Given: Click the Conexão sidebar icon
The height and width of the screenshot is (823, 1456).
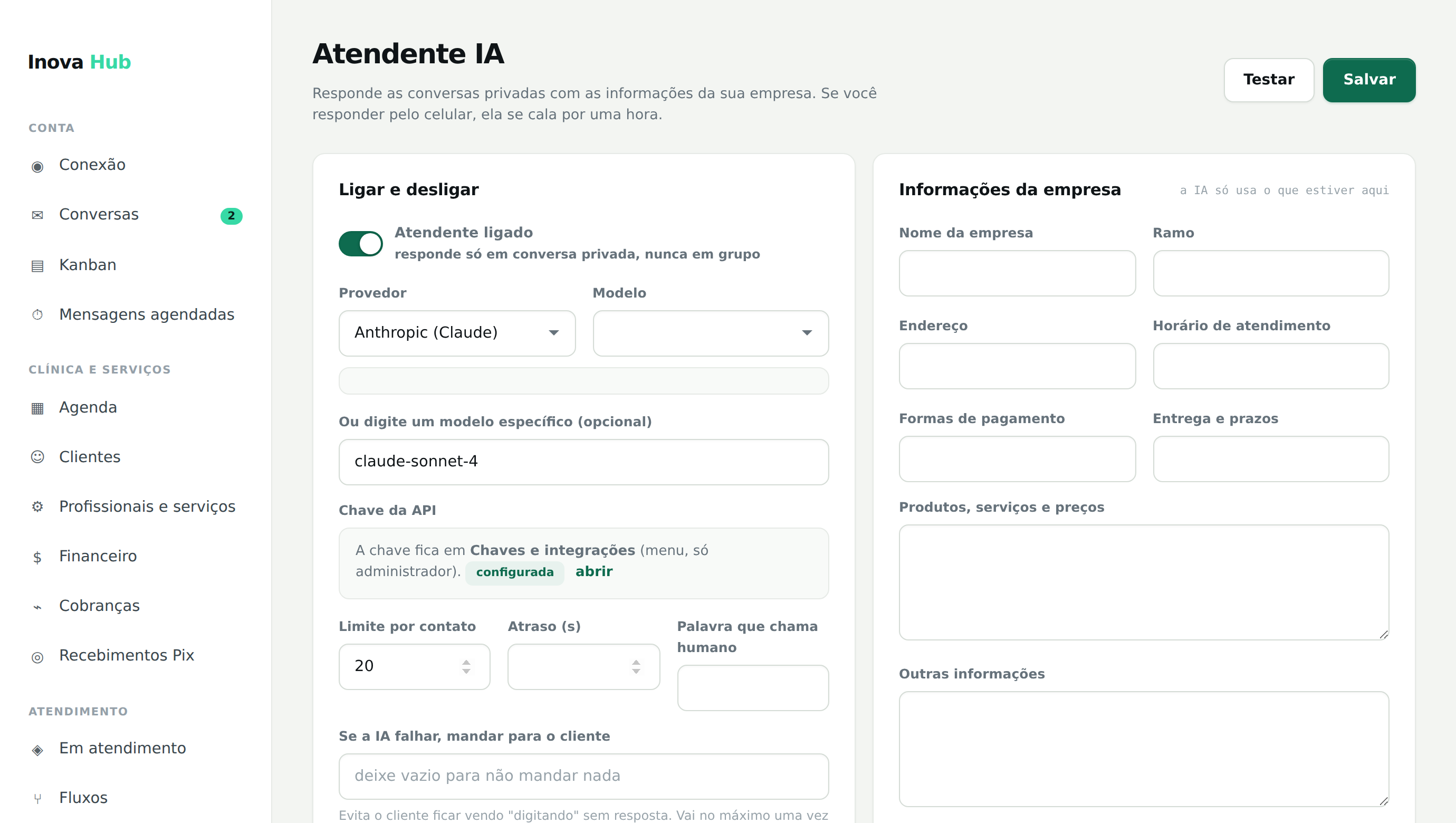Looking at the screenshot, I should tap(37, 166).
